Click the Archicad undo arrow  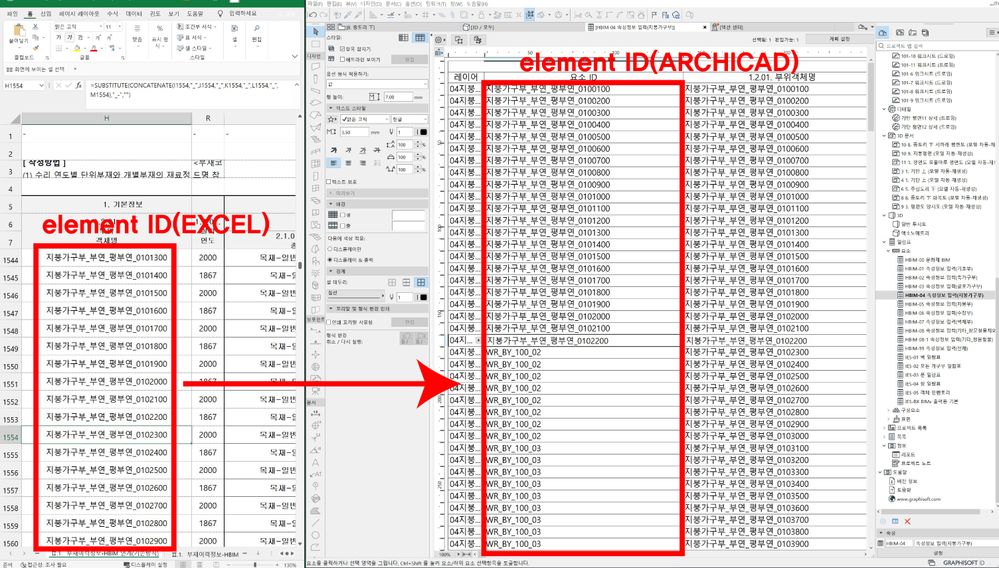(x=313, y=15)
